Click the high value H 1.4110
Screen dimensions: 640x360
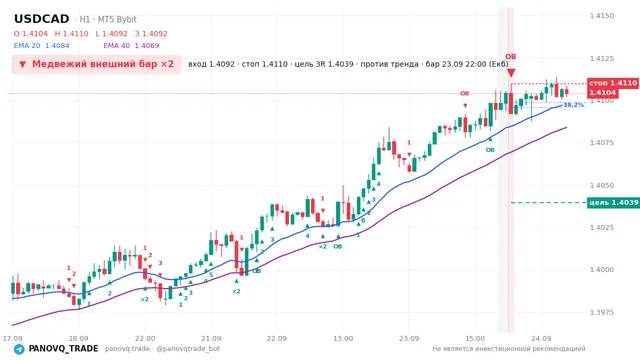click(71, 34)
